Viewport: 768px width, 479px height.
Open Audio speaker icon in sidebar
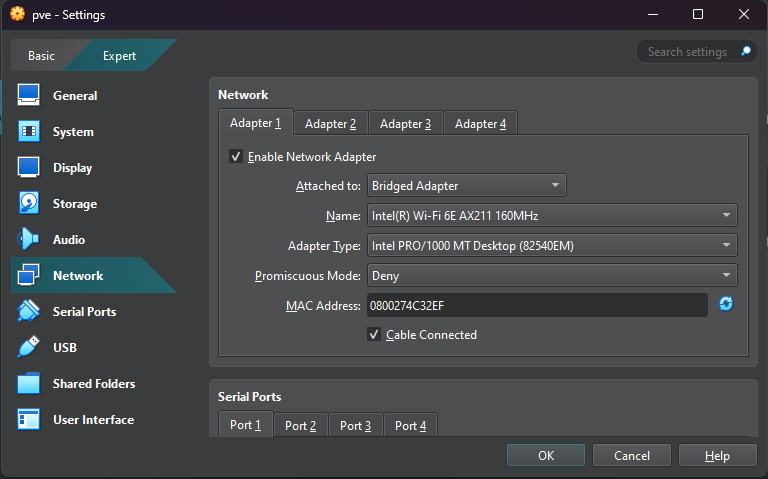[x=28, y=240]
